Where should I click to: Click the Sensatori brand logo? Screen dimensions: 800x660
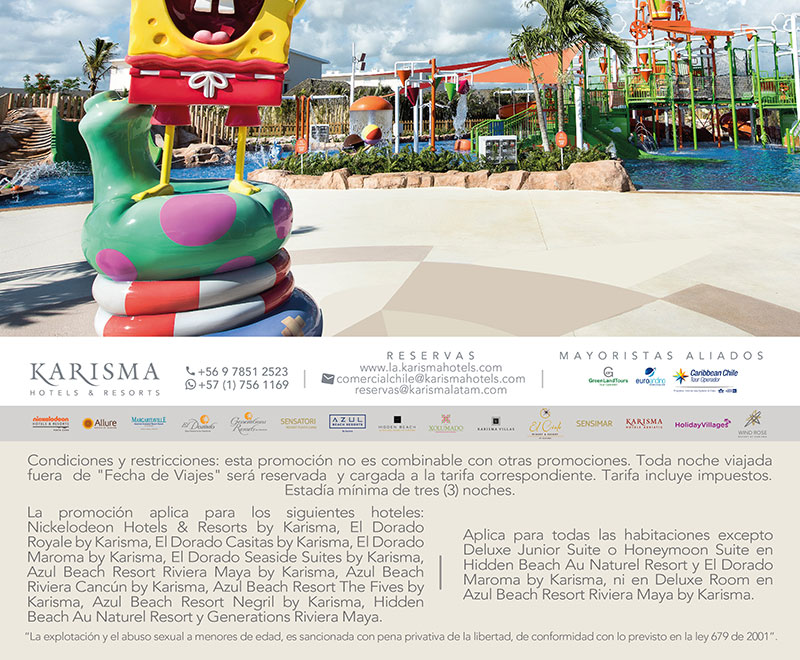coord(298,423)
